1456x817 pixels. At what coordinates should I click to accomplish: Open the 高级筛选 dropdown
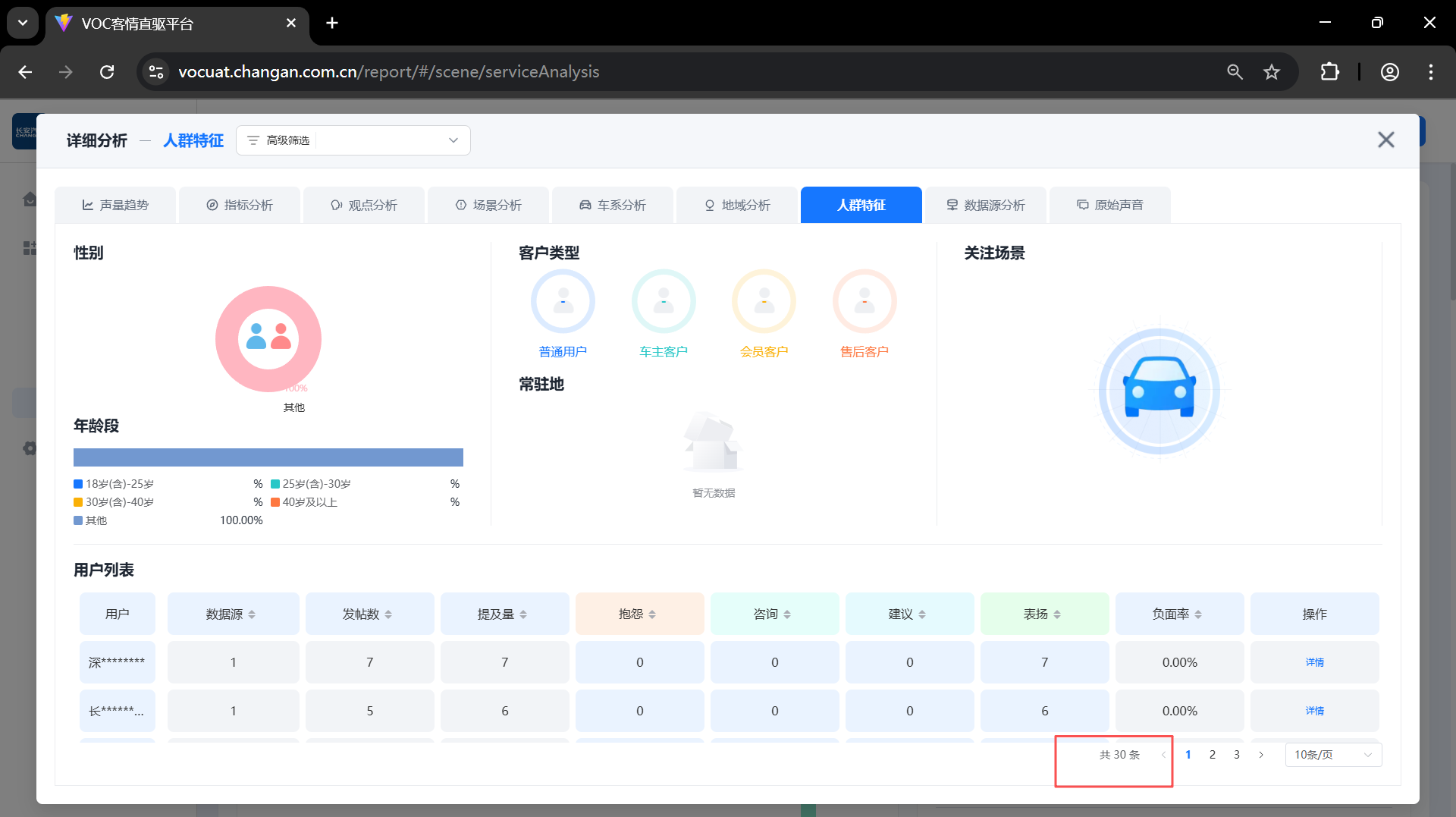pos(353,140)
